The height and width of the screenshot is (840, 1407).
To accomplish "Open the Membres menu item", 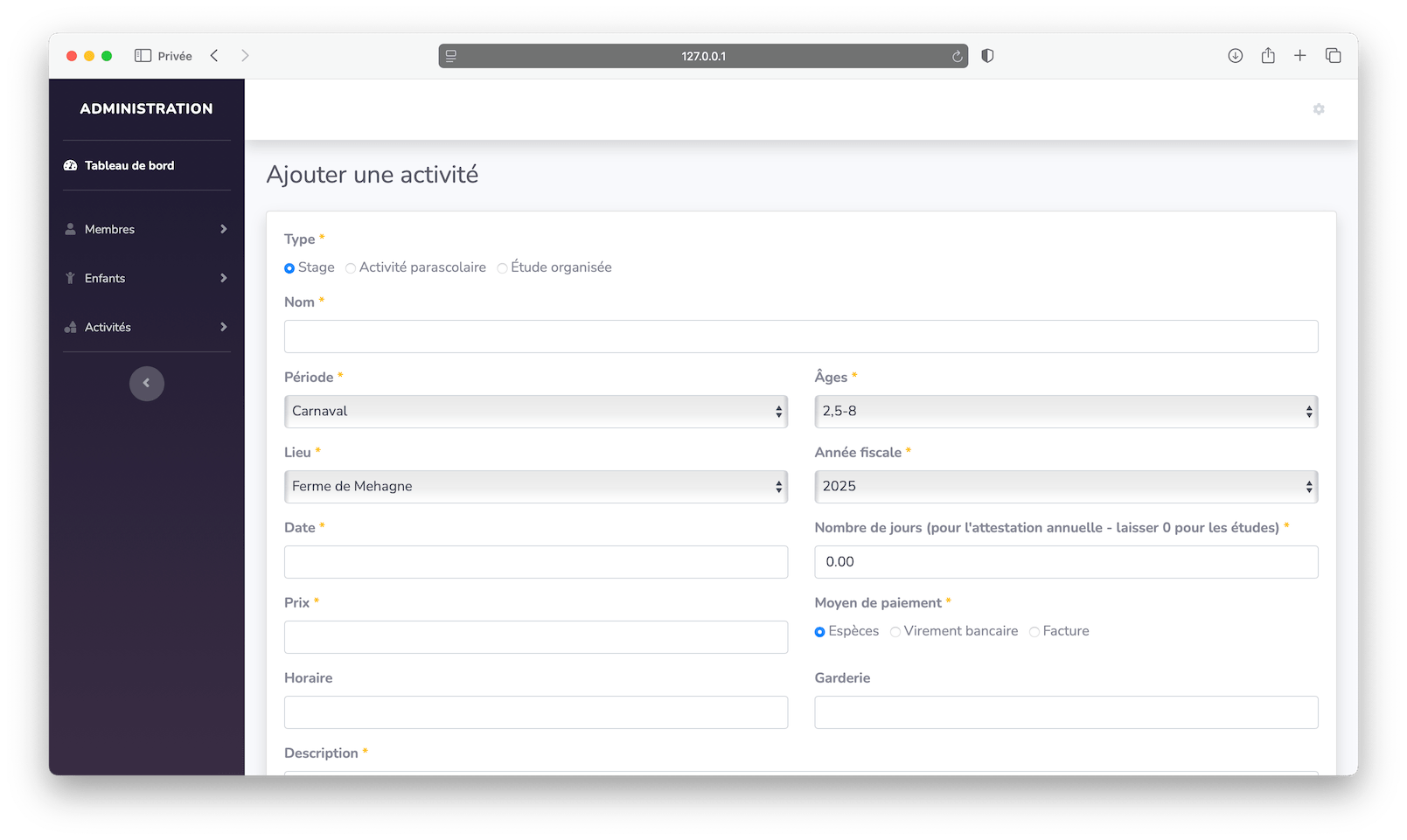I will coord(147,229).
